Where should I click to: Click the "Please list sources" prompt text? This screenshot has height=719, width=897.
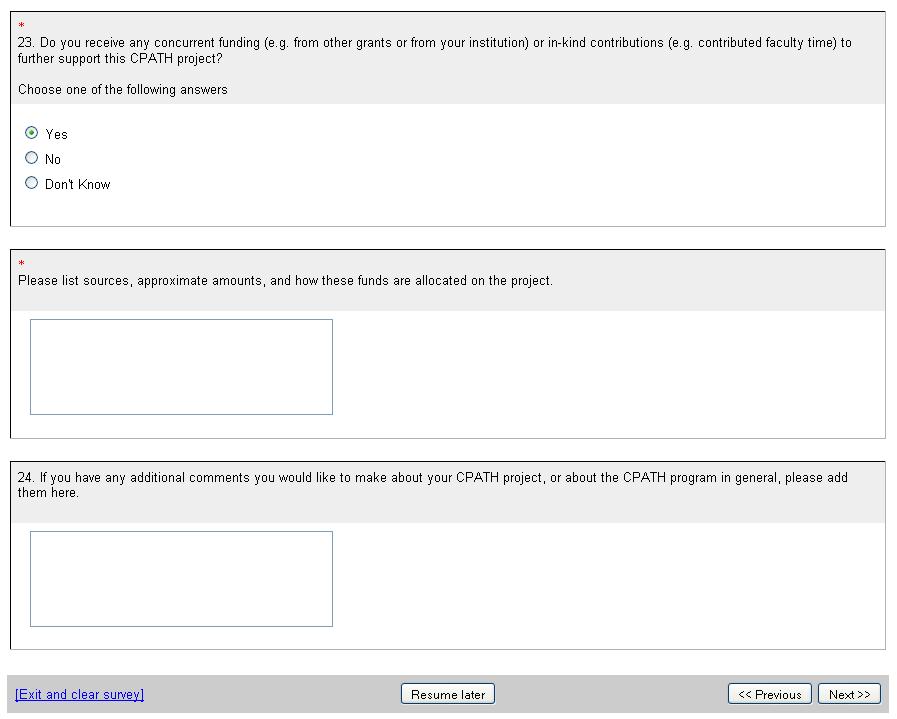285,281
